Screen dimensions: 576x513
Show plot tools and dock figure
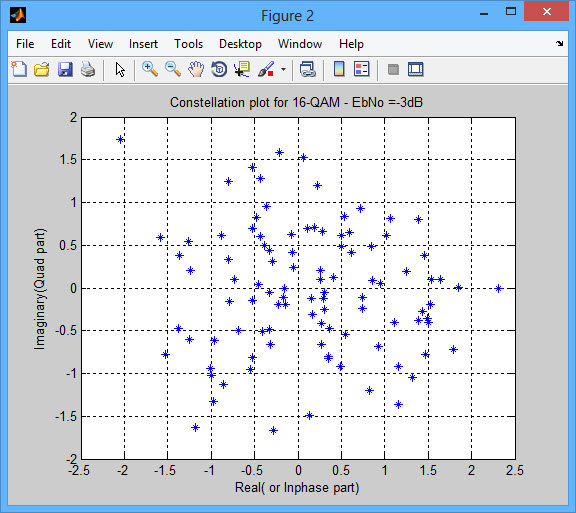[x=416, y=69]
